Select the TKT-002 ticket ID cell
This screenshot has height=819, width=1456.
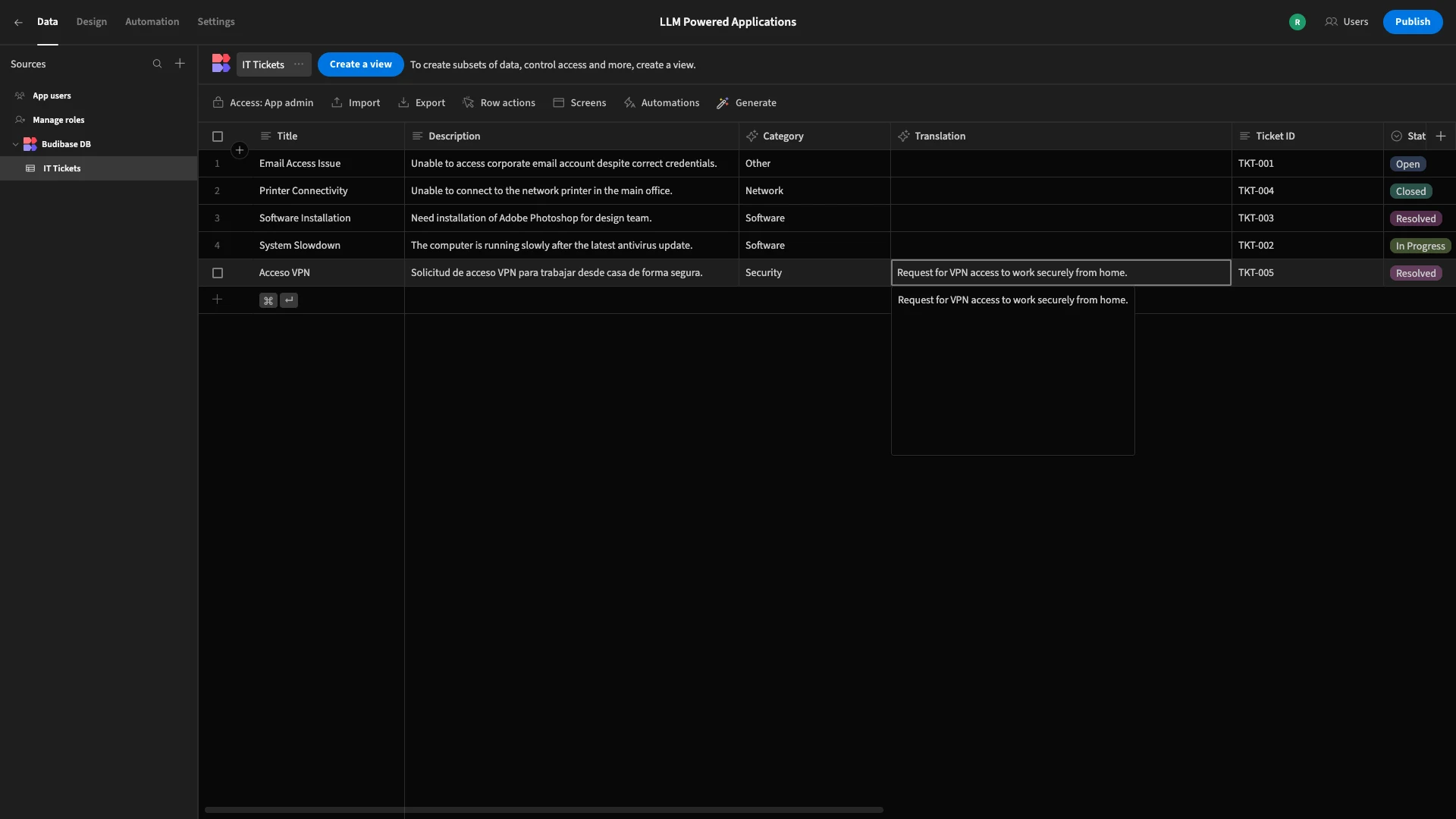click(x=1307, y=246)
